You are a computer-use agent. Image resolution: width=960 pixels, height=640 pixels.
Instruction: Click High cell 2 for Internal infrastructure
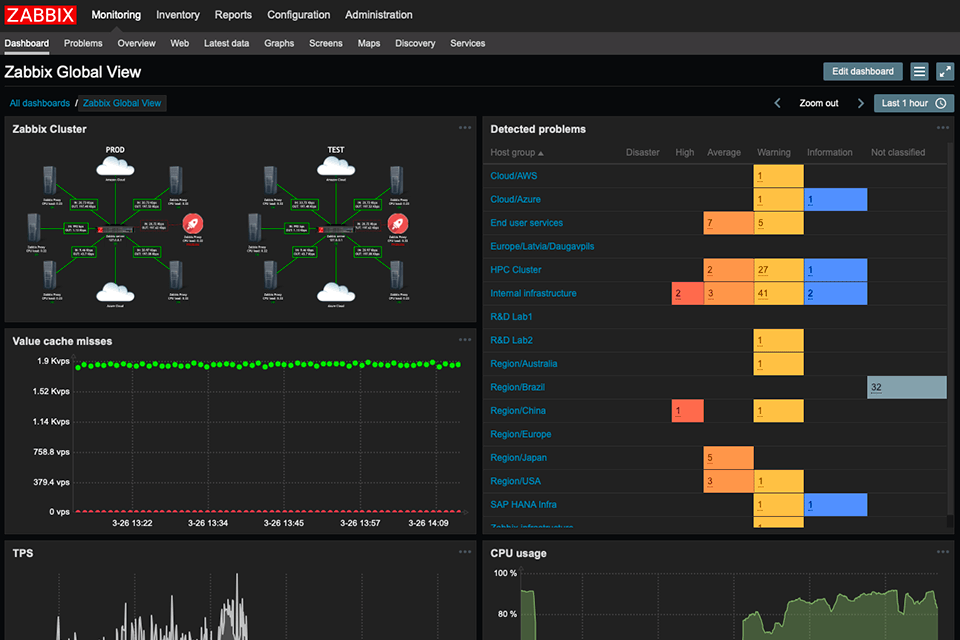(x=687, y=293)
